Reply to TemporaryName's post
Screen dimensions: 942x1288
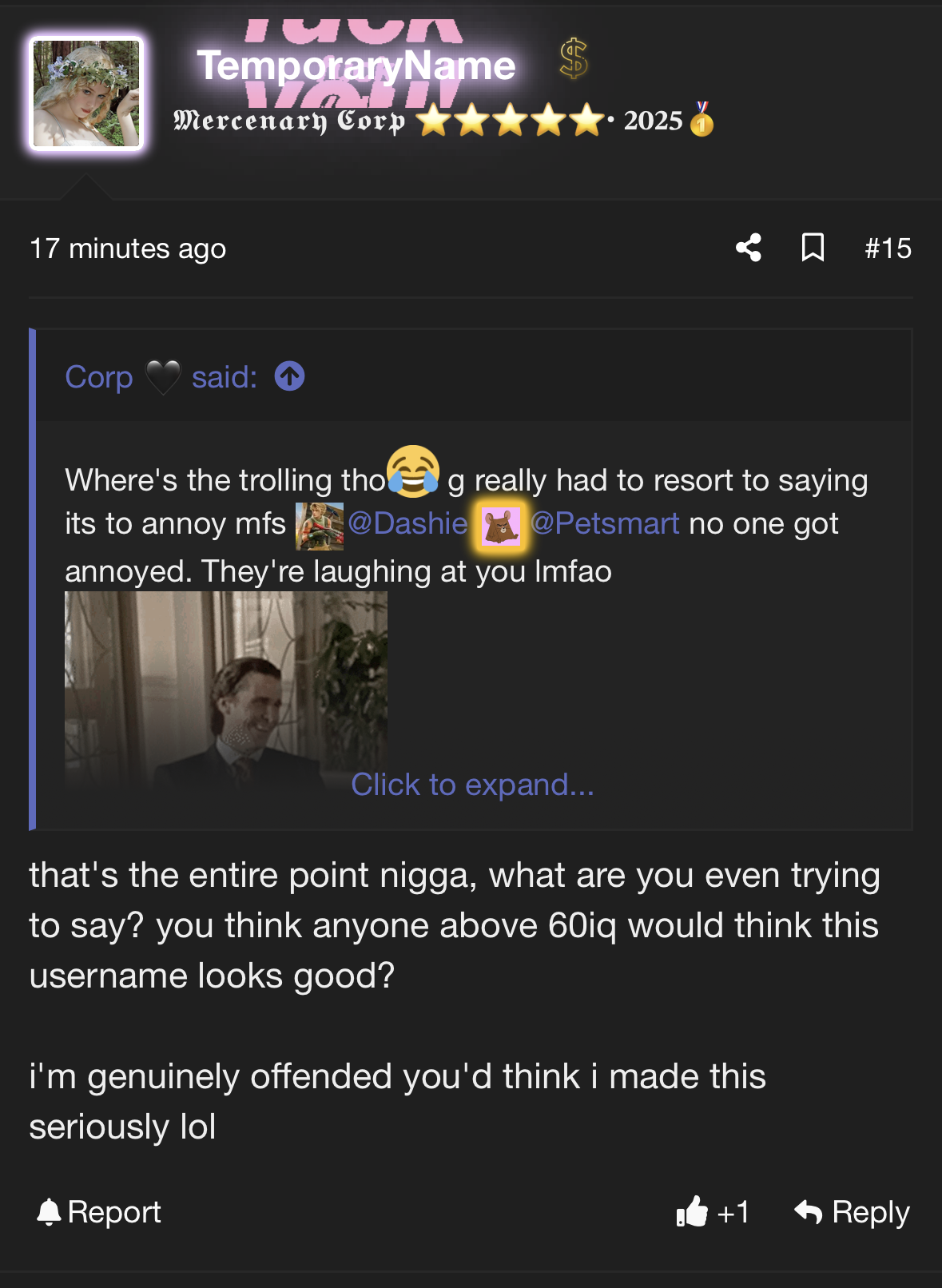[852, 1212]
